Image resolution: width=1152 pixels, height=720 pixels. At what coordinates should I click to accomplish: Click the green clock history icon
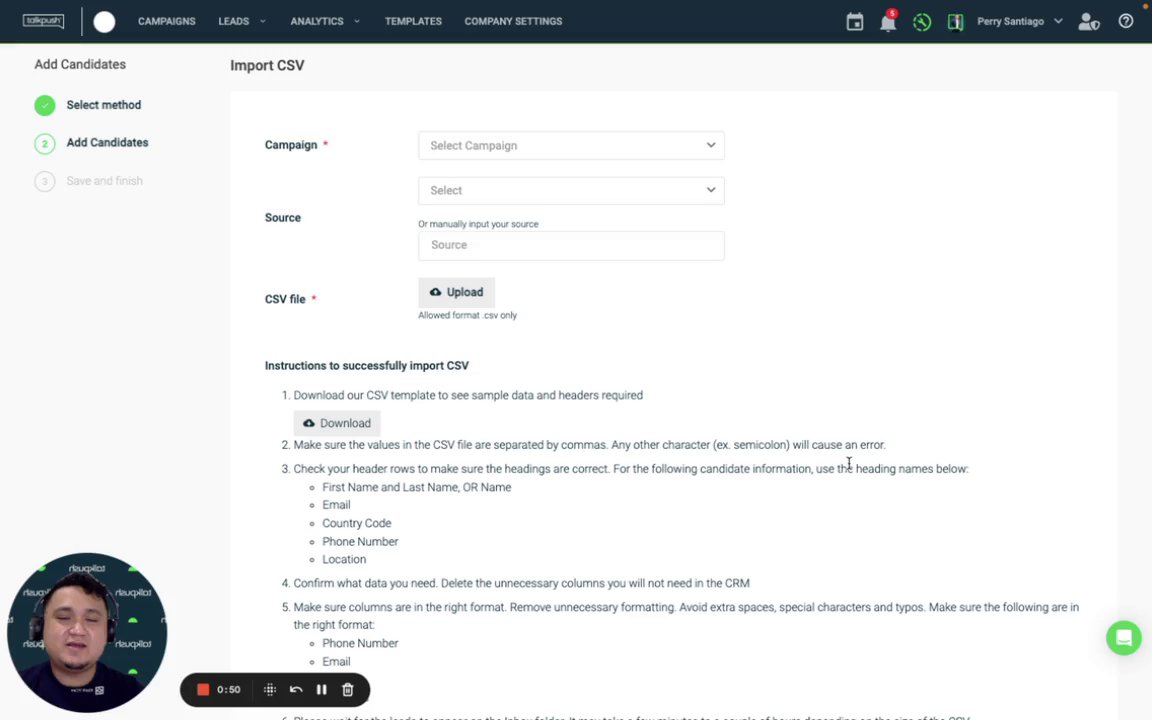pyautogui.click(x=922, y=22)
